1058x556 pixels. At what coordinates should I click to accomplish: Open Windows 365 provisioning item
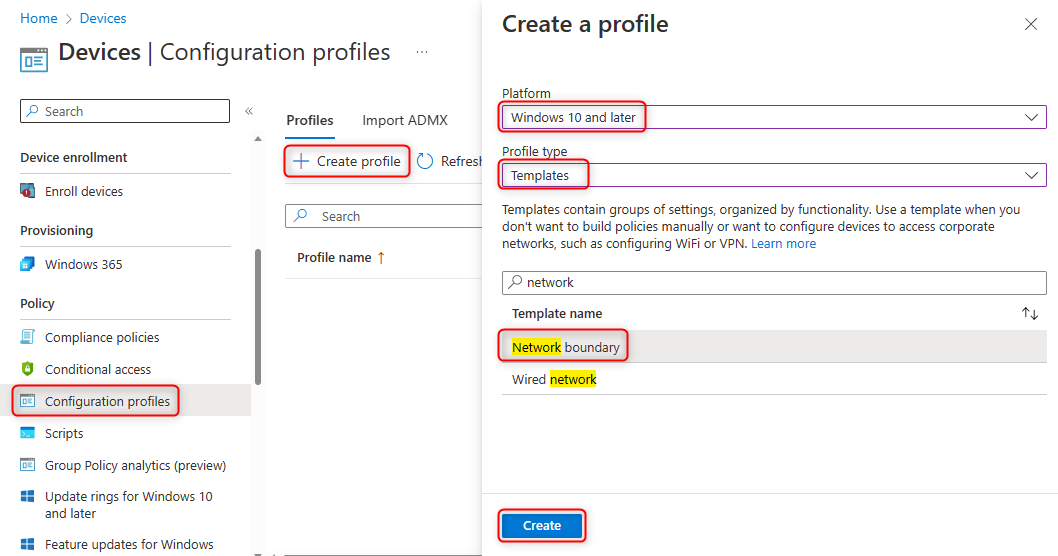84,265
